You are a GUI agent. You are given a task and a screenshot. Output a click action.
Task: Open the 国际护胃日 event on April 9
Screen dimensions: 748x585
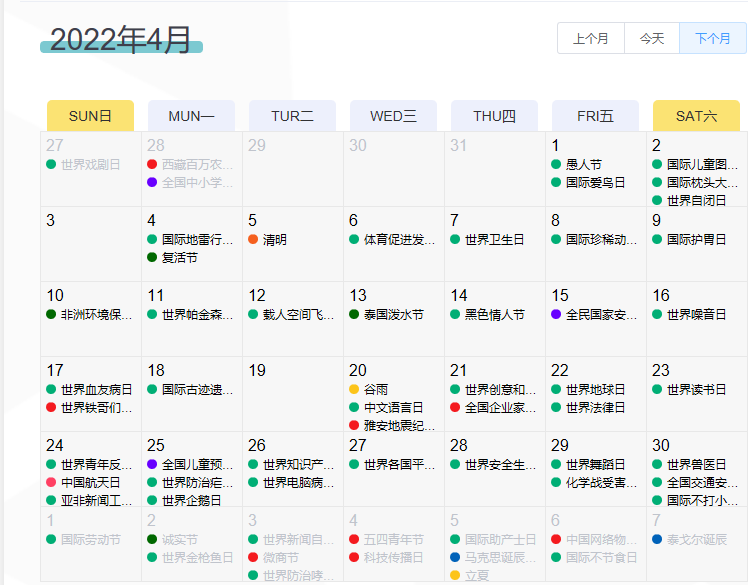(696, 240)
